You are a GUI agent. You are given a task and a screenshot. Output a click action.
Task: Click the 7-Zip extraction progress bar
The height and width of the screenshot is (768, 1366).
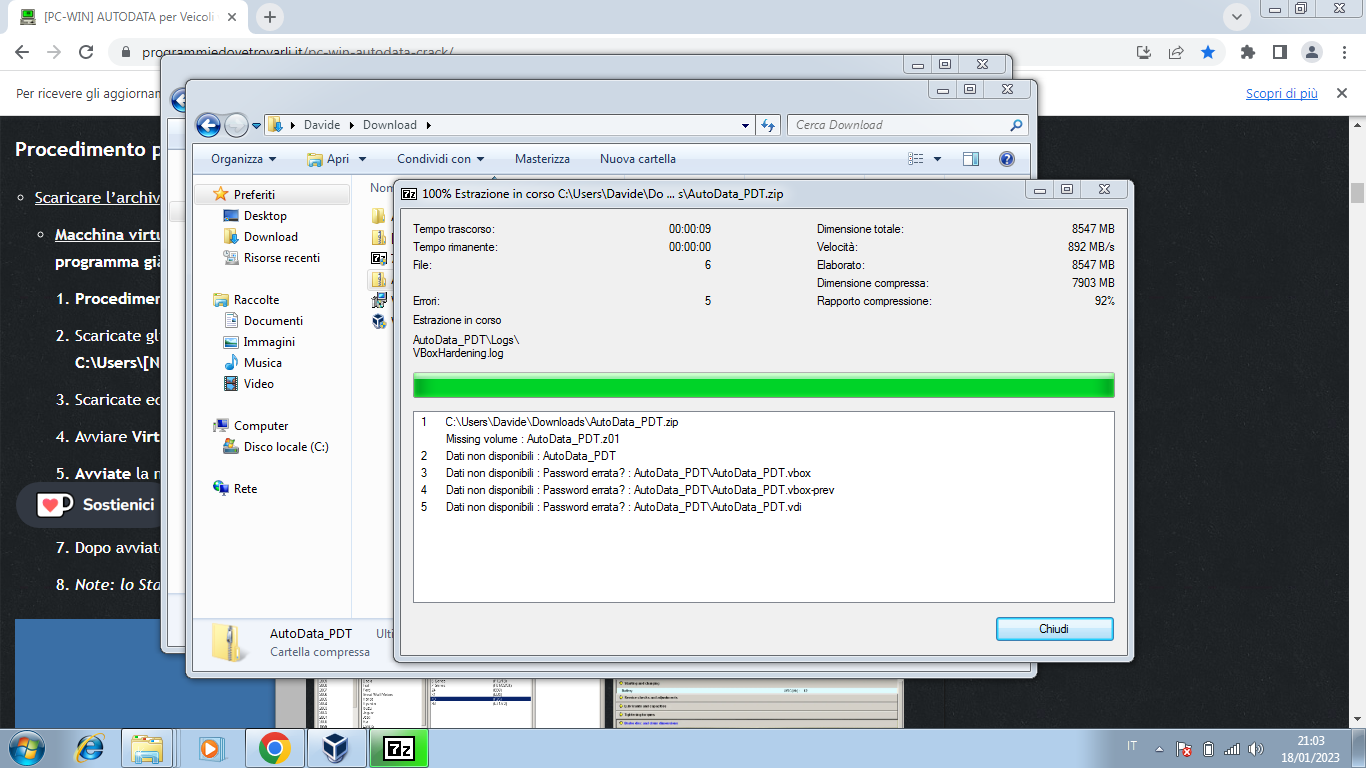click(x=763, y=386)
